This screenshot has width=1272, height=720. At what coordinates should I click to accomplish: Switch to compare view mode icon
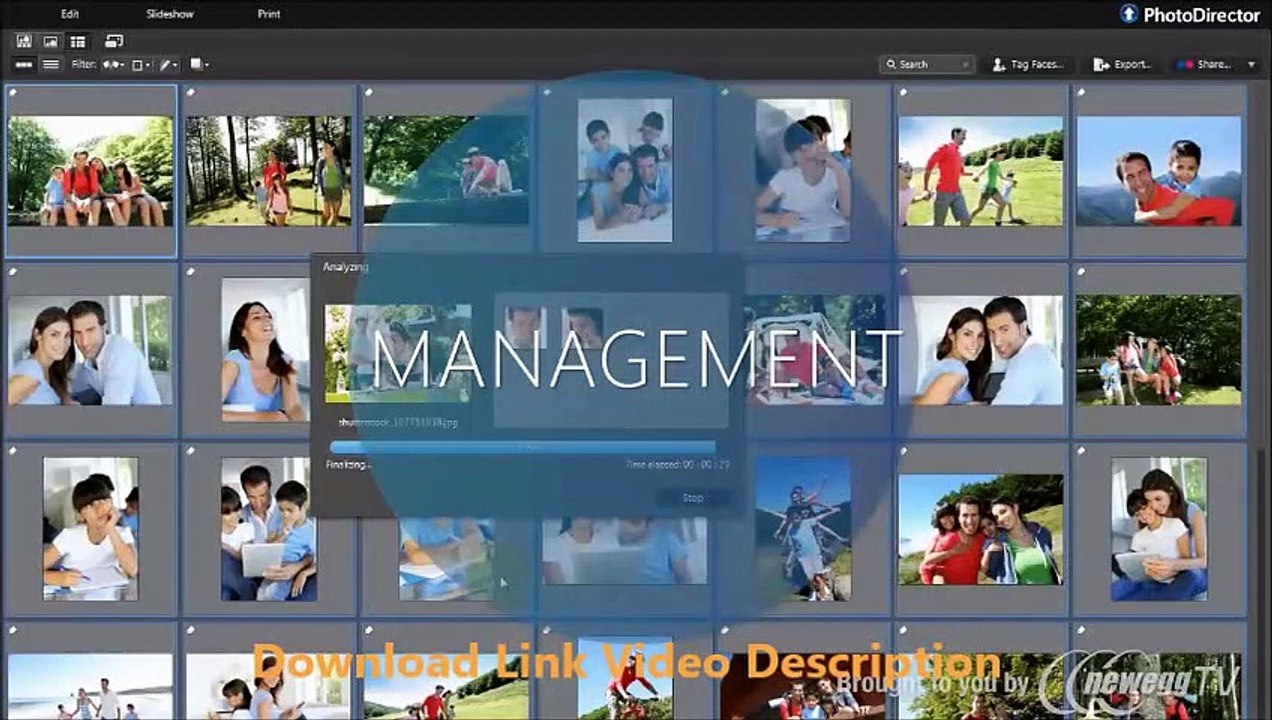[x=24, y=41]
